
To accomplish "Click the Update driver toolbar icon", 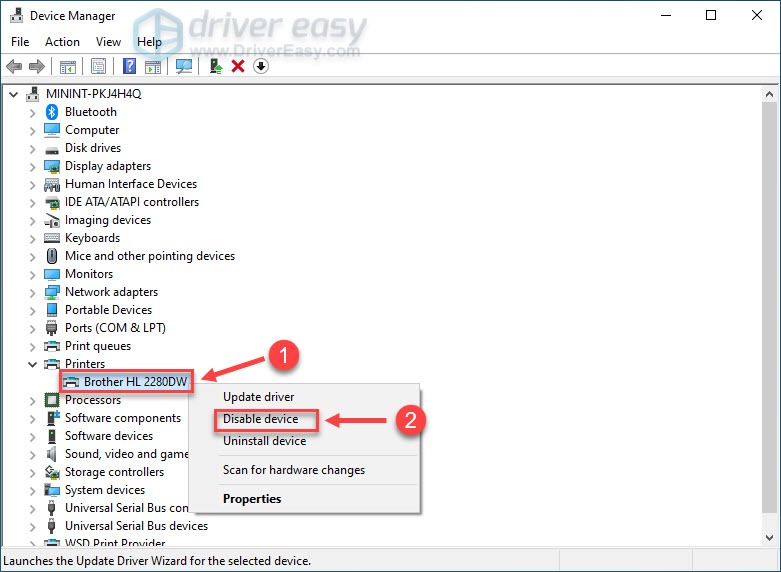I will tap(215, 67).
